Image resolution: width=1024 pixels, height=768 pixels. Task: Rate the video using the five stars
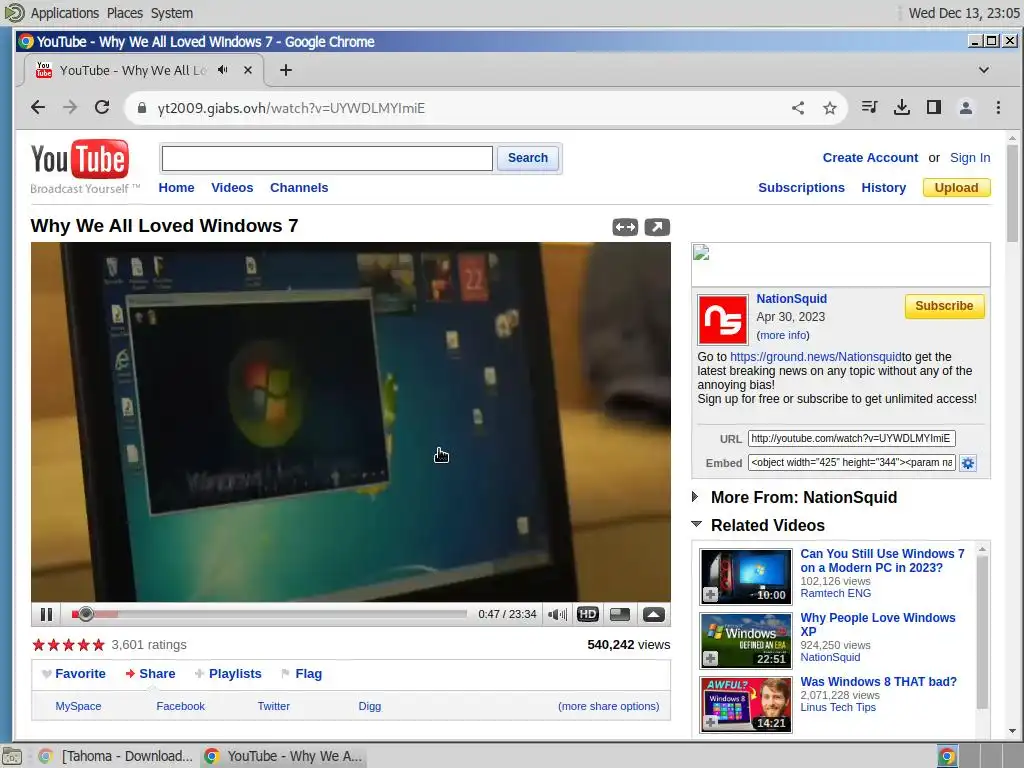[x=69, y=645]
